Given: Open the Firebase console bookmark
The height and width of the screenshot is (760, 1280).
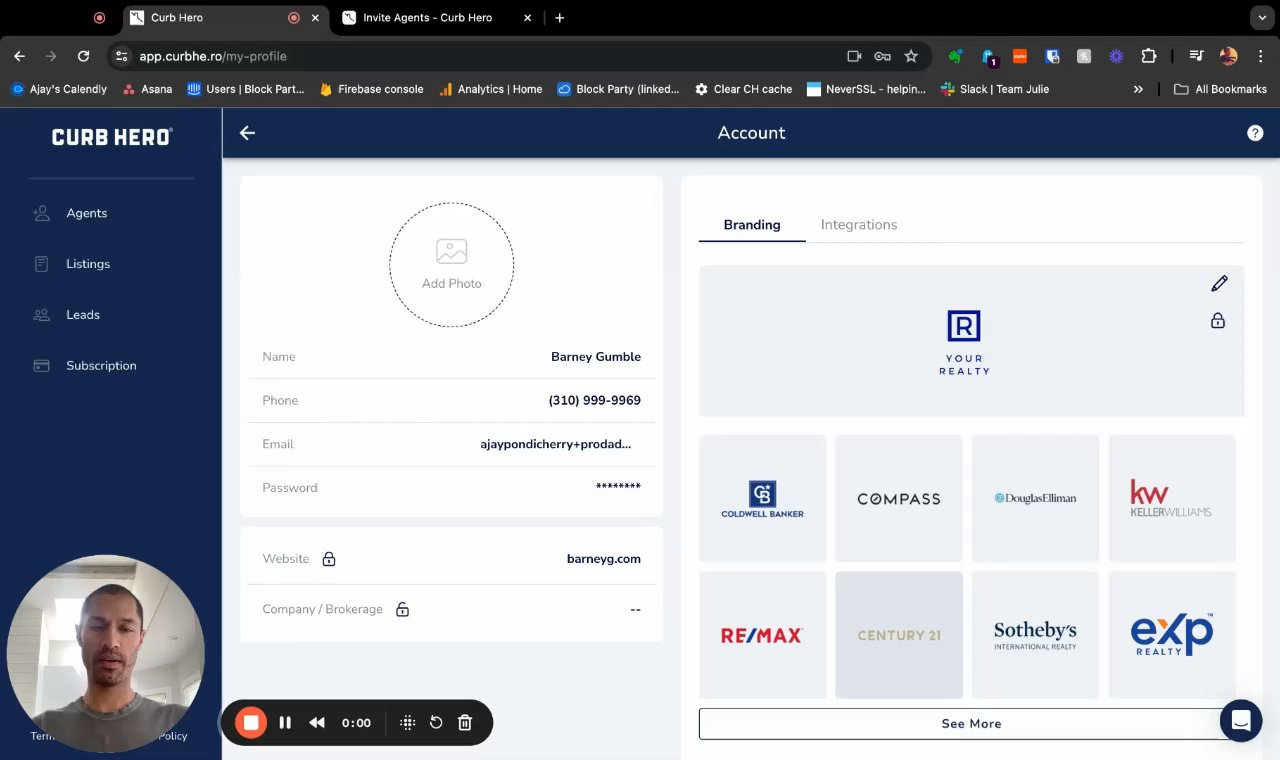Looking at the screenshot, I should click(371, 89).
